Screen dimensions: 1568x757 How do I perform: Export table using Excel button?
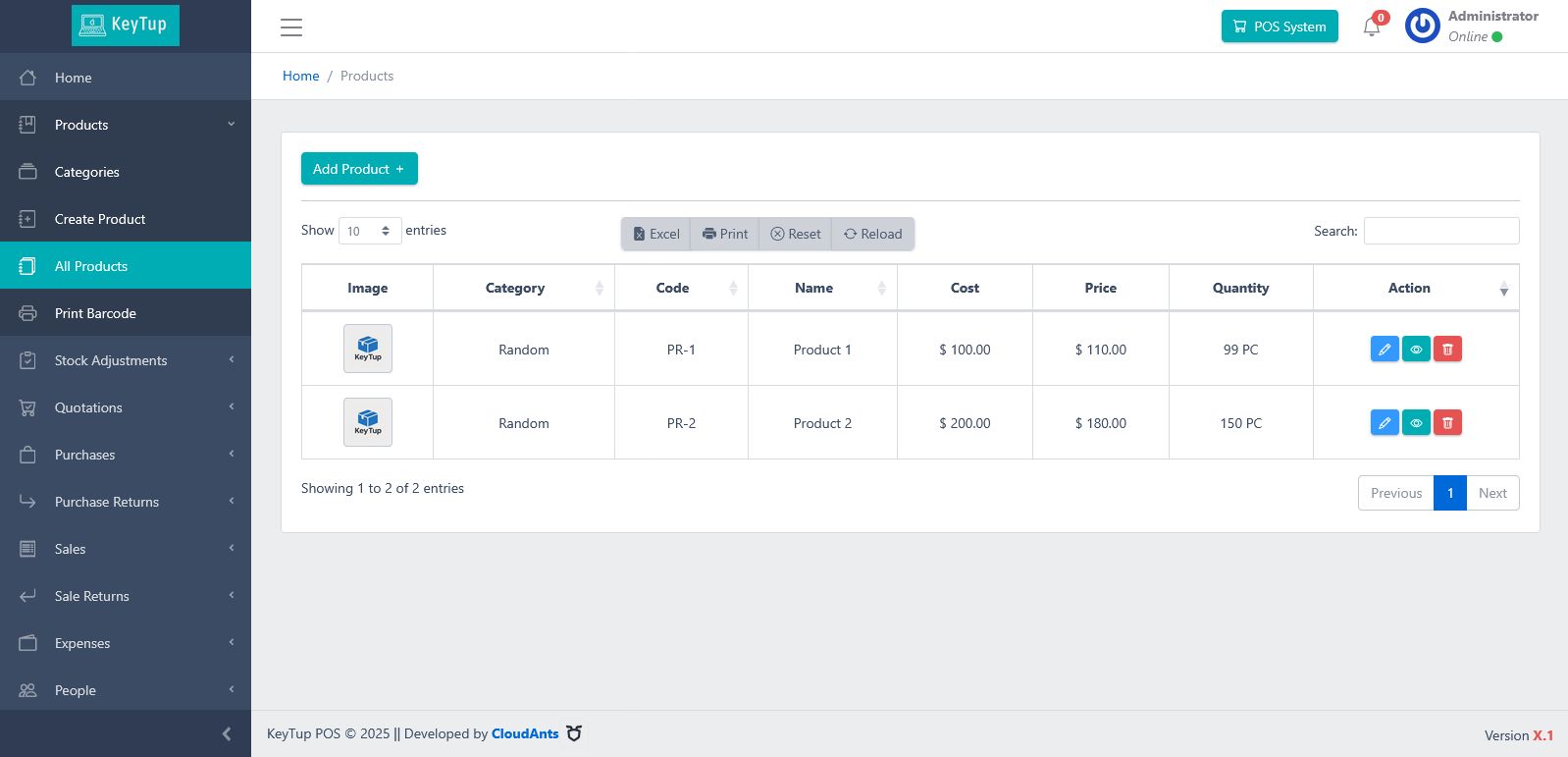click(656, 234)
